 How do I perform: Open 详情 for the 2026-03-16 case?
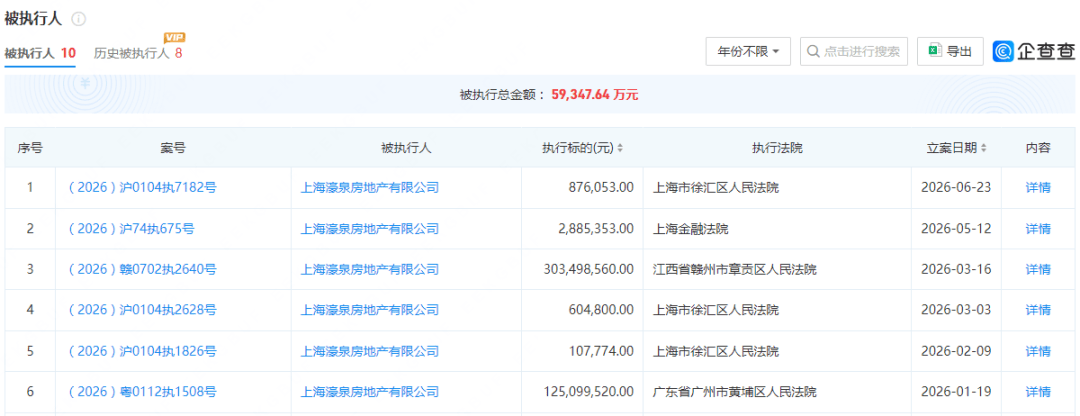[x=1038, y=269]
